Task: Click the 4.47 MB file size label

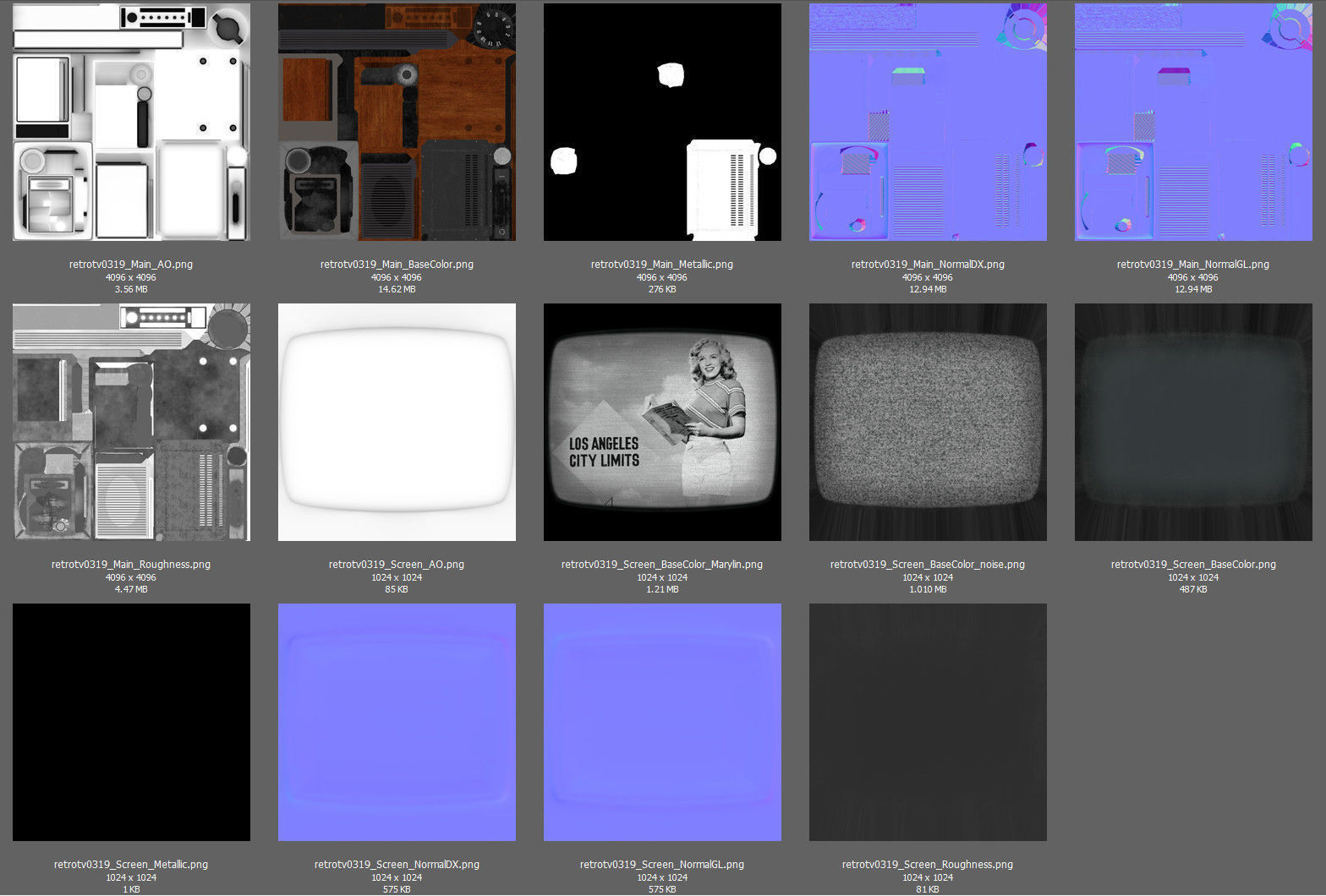Action: tap(131, 589)
